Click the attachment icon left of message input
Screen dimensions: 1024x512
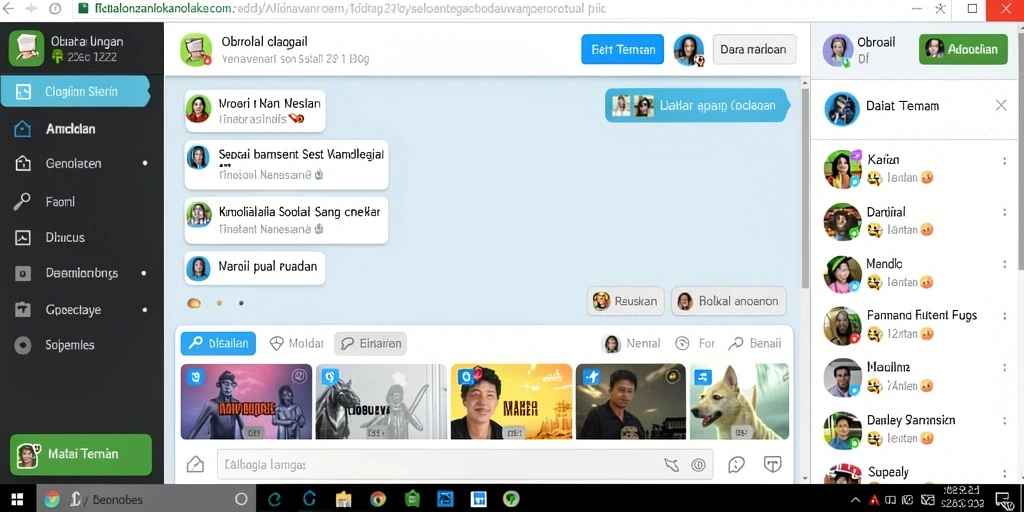pyautogui.click(x=195, y=464)
